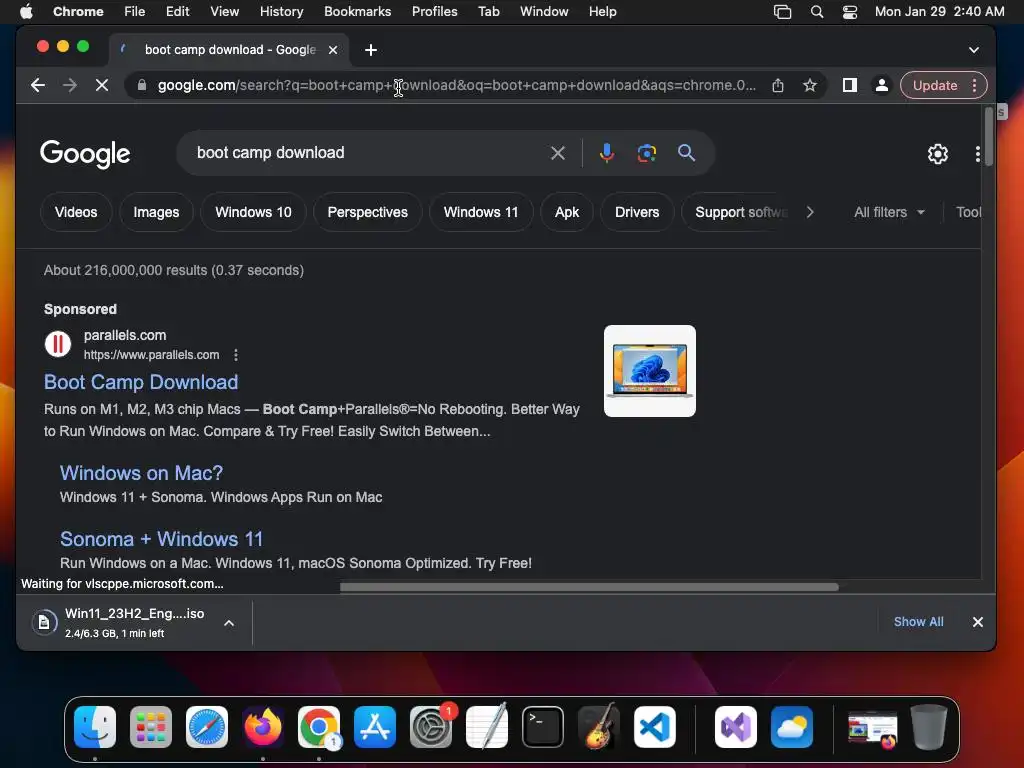The image size is (1024, 768).
Task: Select the Apk filter chip
Action: pos(567,212)
